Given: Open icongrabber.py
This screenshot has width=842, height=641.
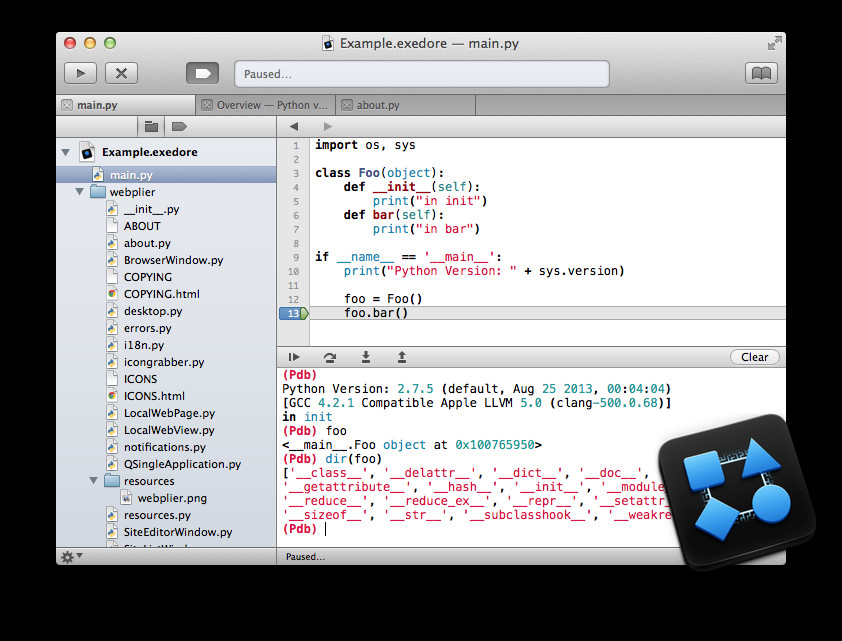Looking at the screenshot, I should 164,362.
